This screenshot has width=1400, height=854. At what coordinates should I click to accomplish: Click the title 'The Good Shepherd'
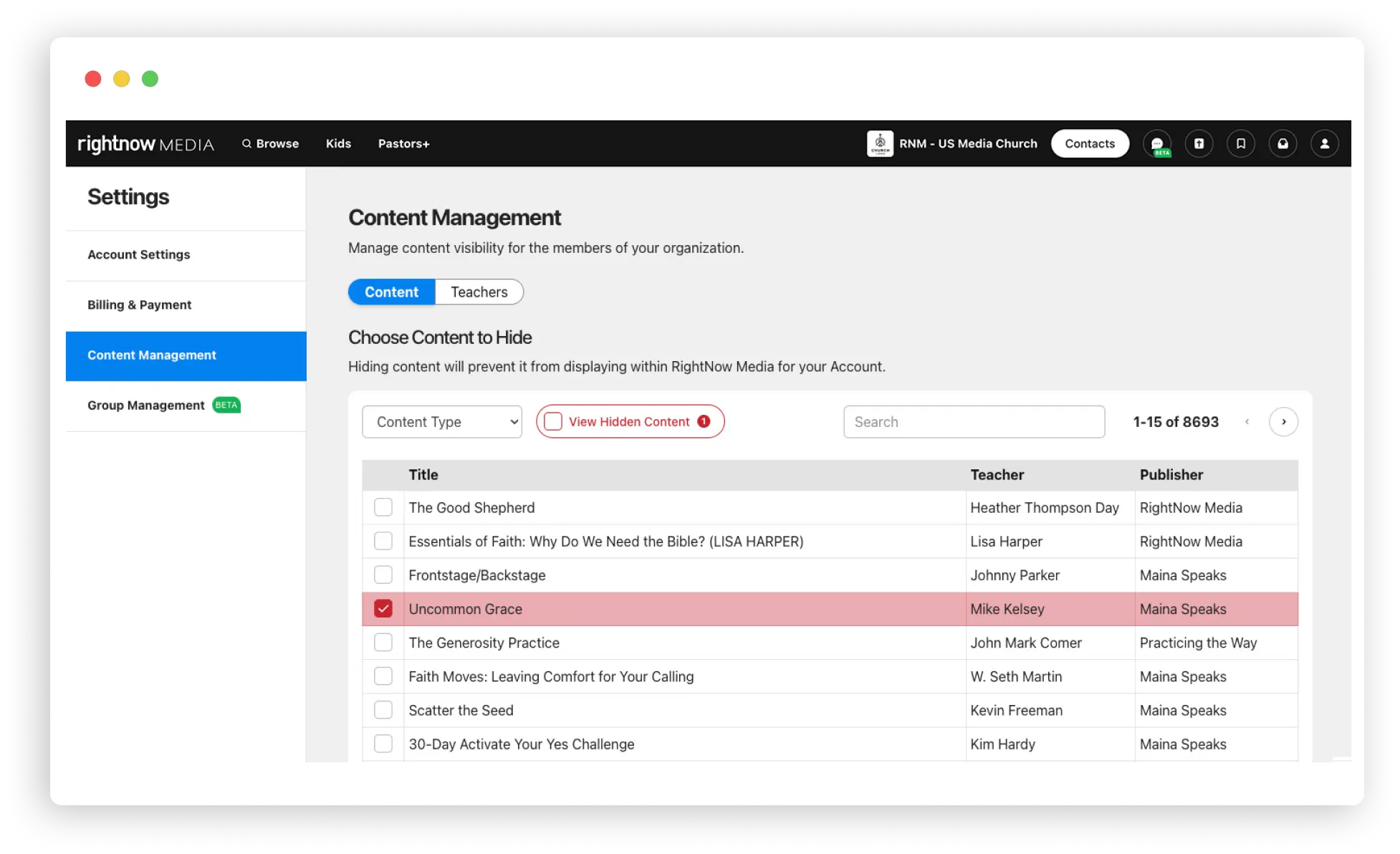pos(471,507)
